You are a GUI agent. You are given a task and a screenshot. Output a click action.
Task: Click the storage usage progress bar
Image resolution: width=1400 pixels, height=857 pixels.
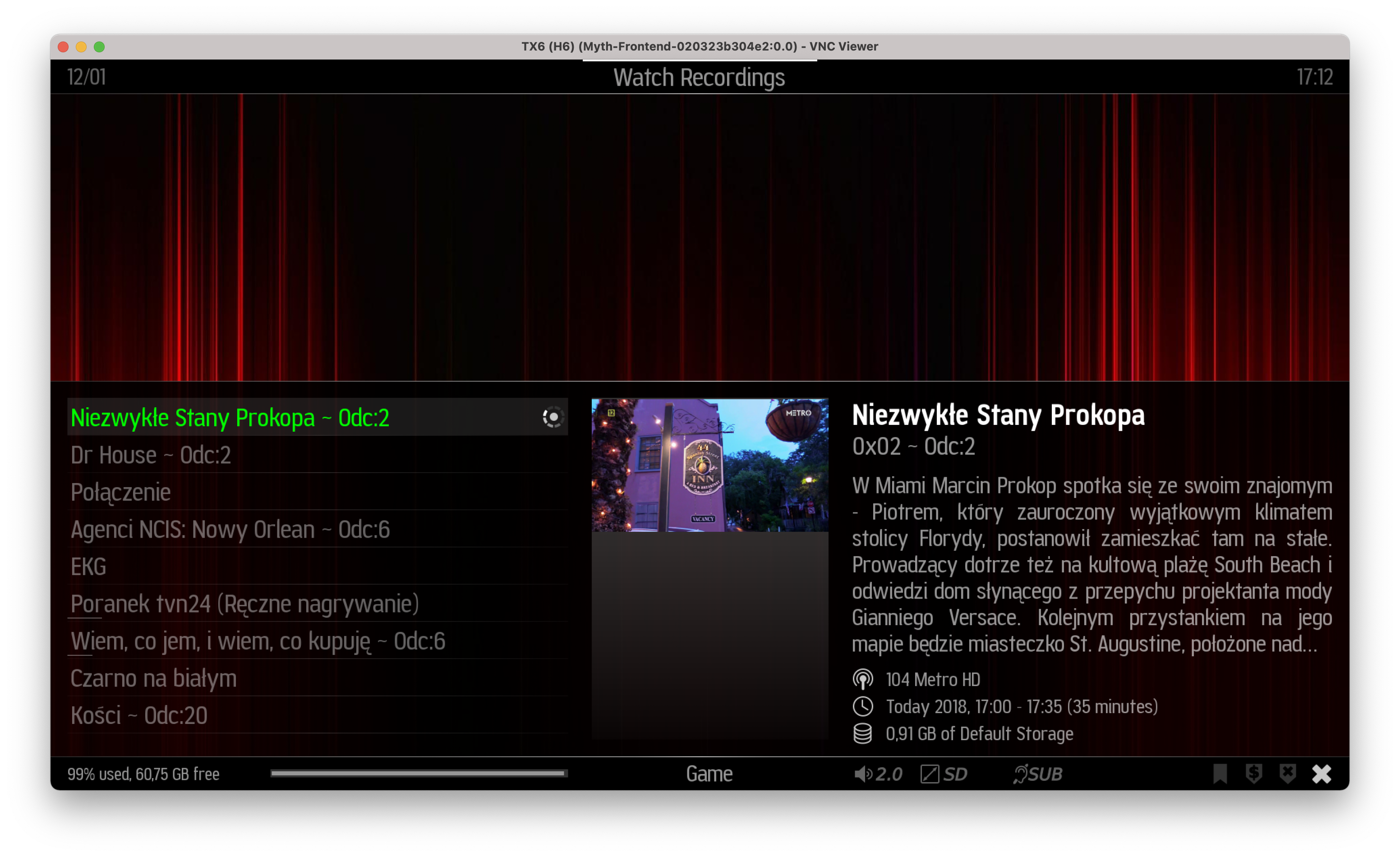(420, 774)
